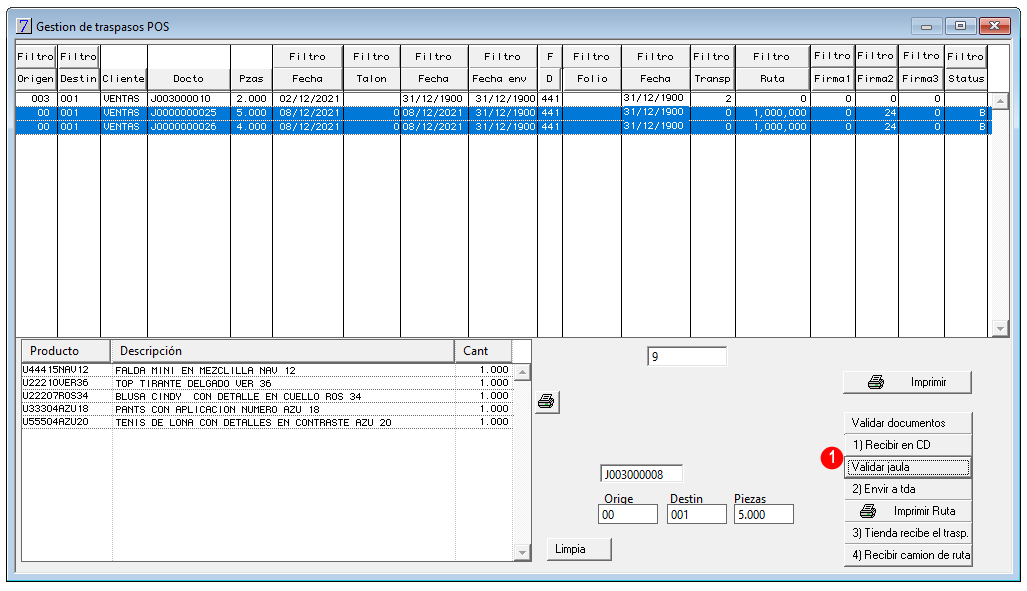Click the Validar jaula button
Viewport: 1027px width, 591px height.
(907, 467)
